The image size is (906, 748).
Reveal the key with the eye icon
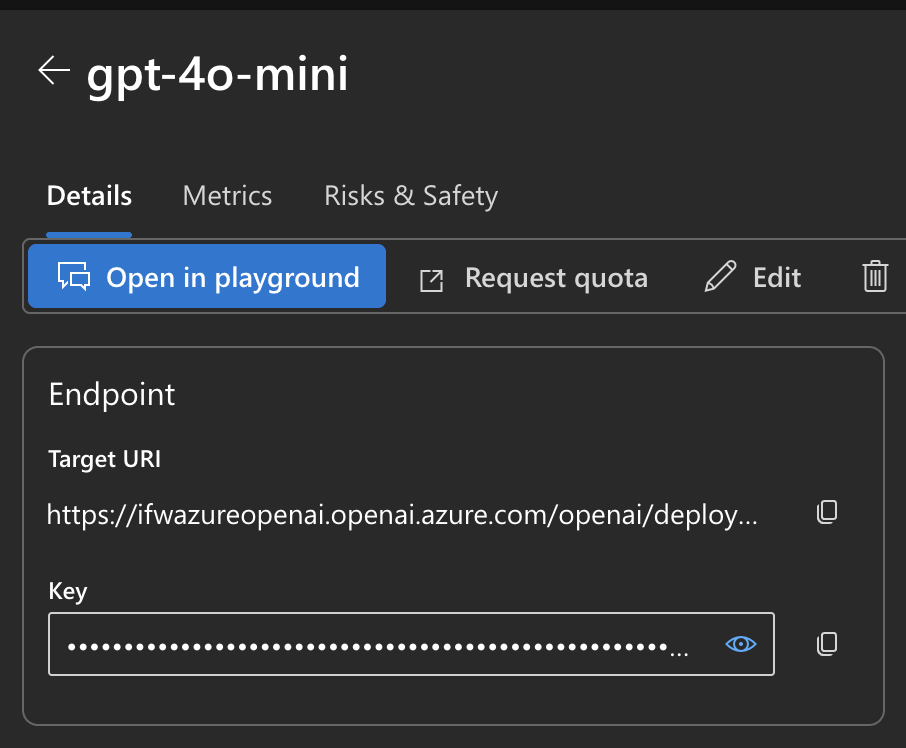tap(740, 645)
